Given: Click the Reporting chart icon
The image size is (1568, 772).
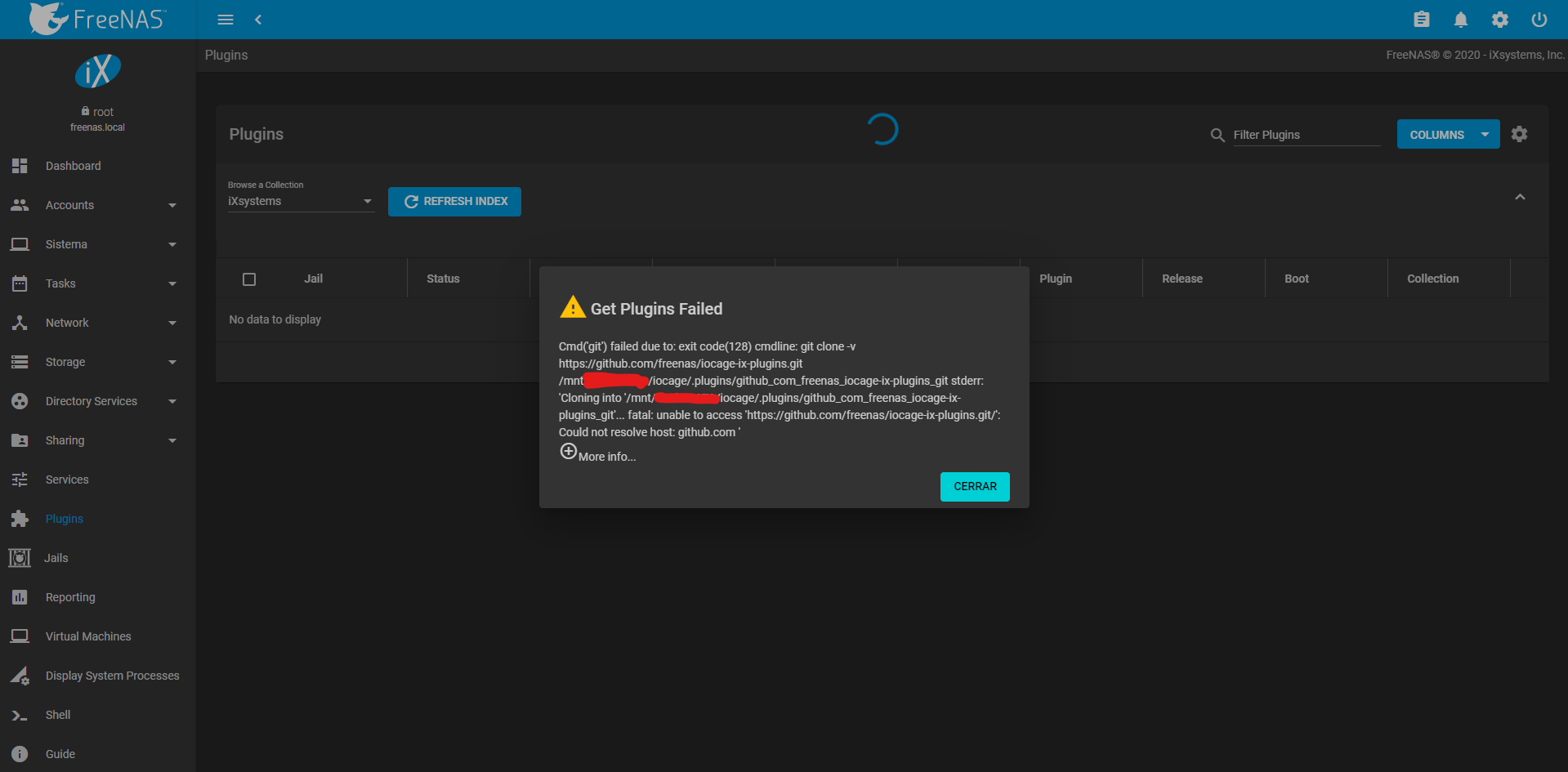Looking at the screenshot, I should click(20, 597).
